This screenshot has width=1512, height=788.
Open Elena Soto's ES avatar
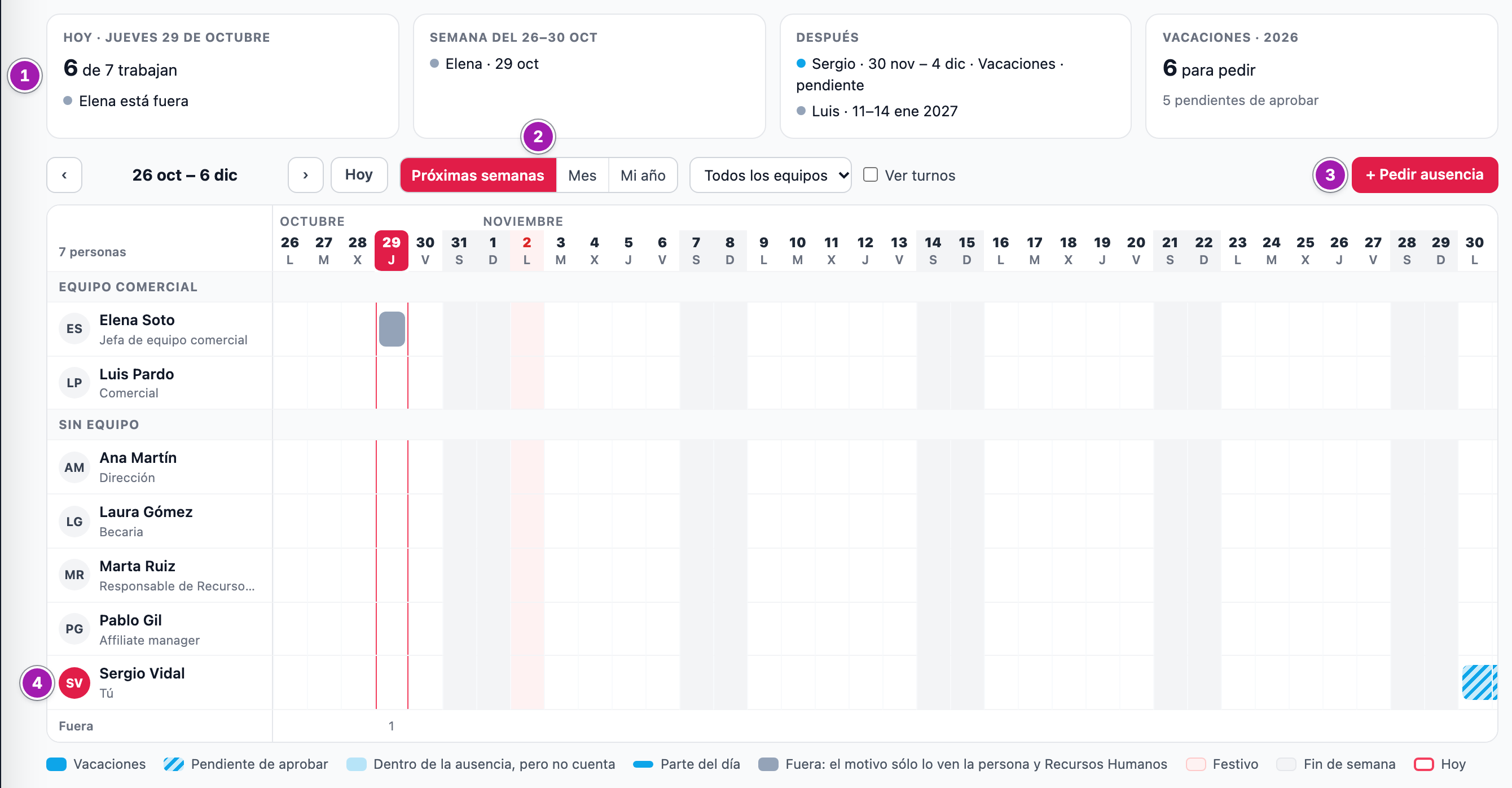[74, 329]
